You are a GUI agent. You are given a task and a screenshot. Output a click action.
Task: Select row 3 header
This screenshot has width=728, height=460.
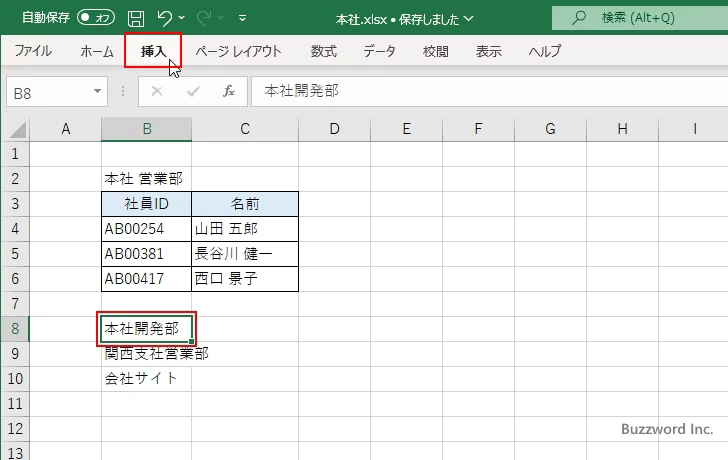pos(15,204)
